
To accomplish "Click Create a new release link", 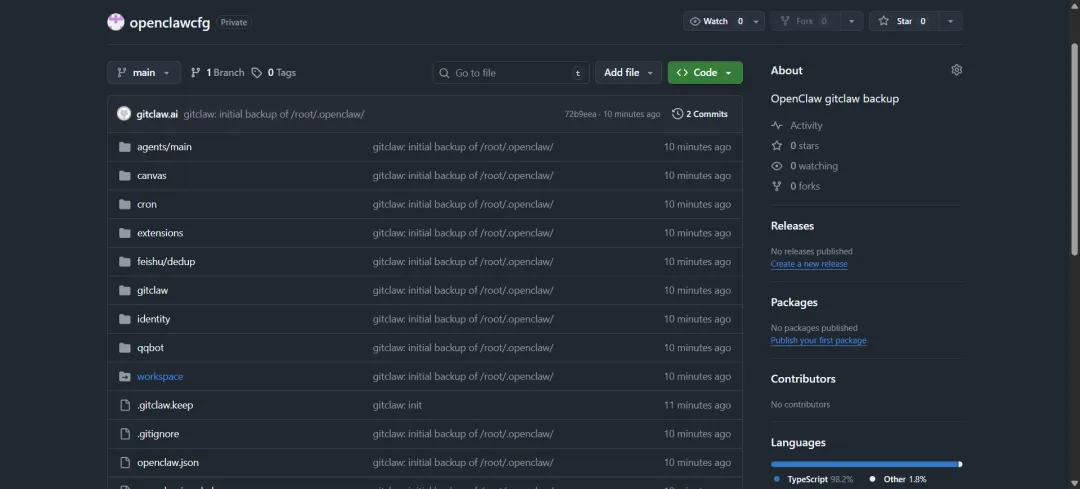I will (809, 264).
